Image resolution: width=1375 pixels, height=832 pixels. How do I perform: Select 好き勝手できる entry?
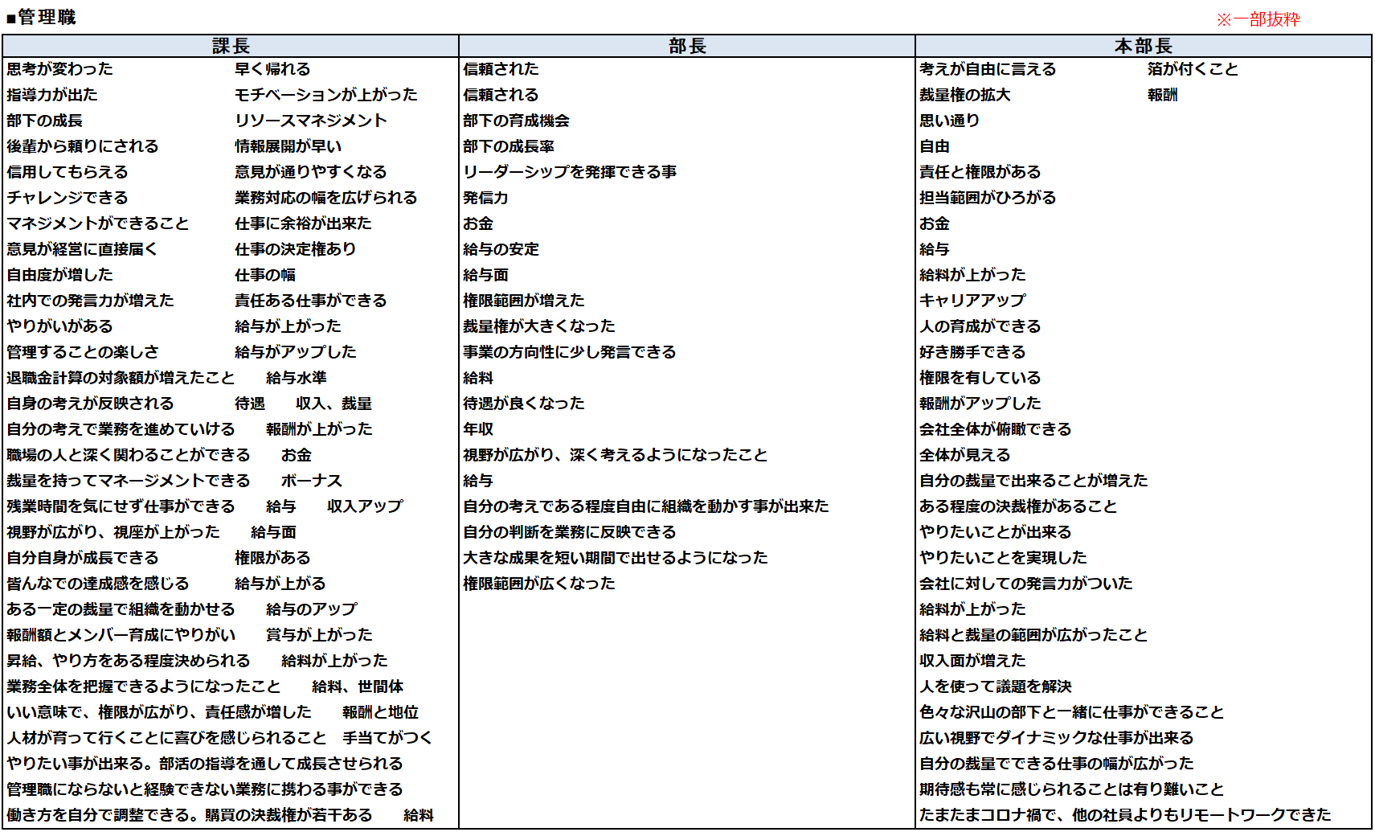(973, 352)
